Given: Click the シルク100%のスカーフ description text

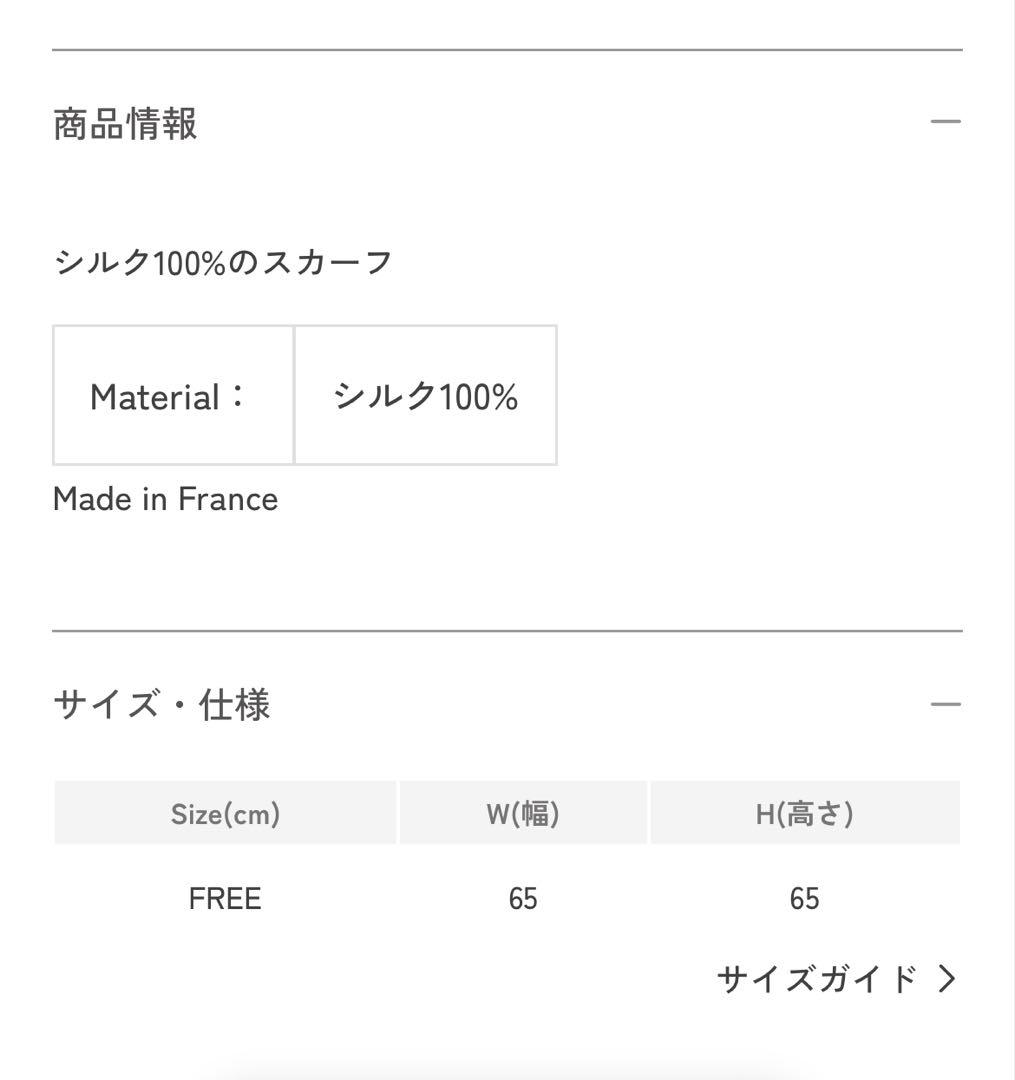Looking at the screenshot, I should pyautogui.click(x=222, y=259).
